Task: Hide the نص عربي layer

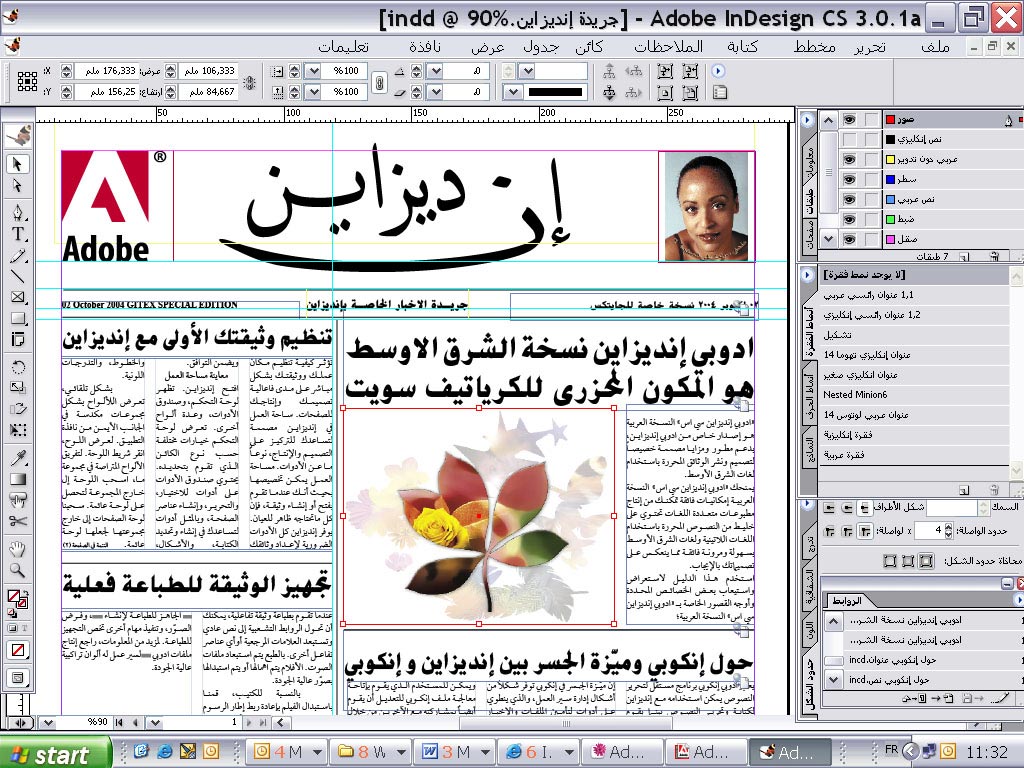Action: click(848, 199)
